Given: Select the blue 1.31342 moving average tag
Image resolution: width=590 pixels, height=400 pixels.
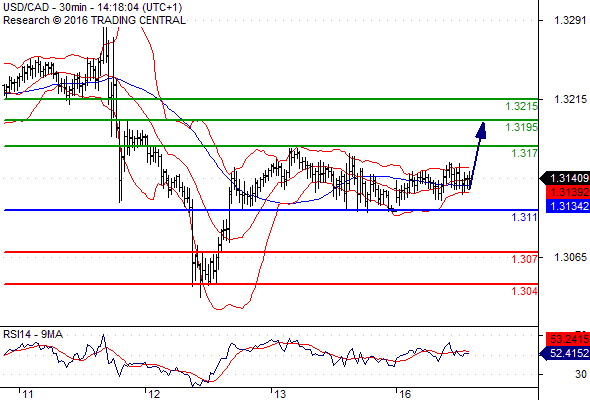Looking at the screenshot, I should pos(568,206).
